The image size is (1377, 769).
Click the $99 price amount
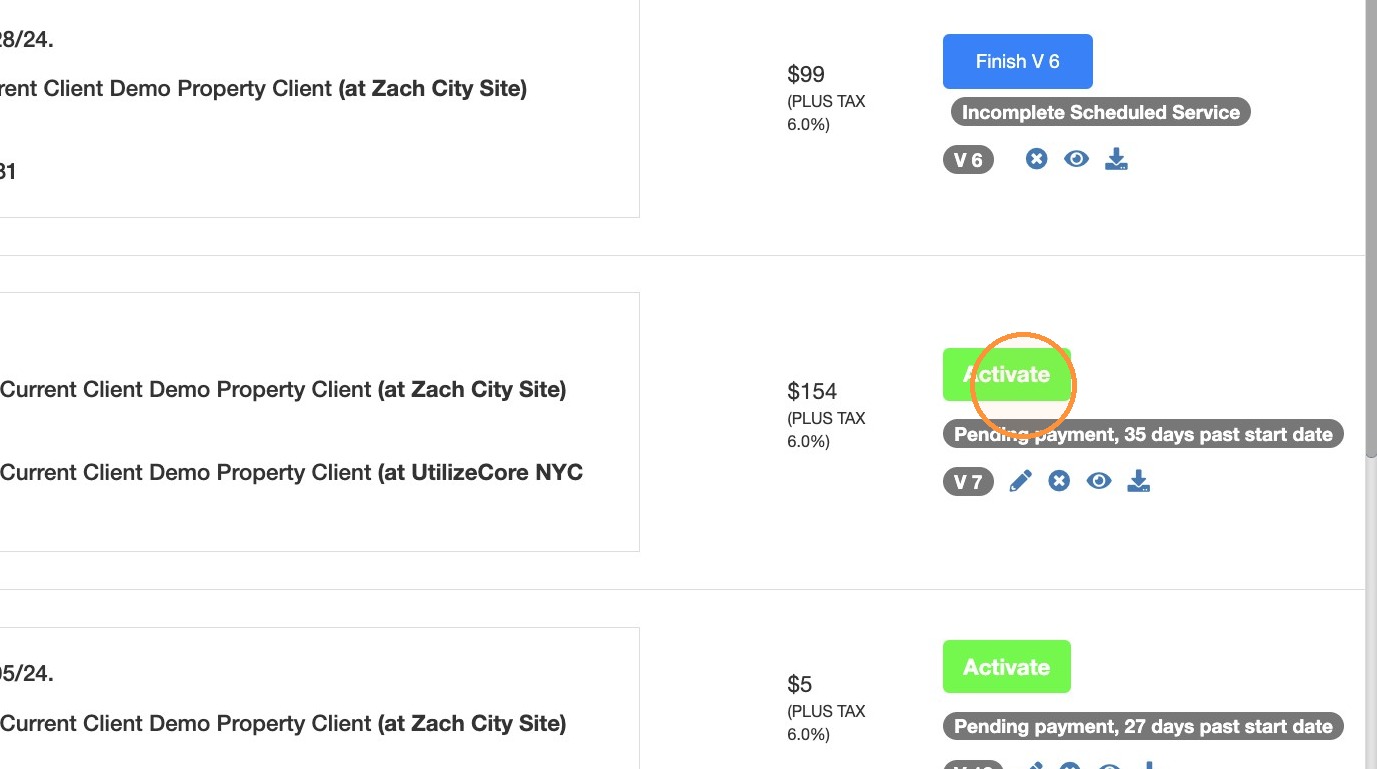806,74
